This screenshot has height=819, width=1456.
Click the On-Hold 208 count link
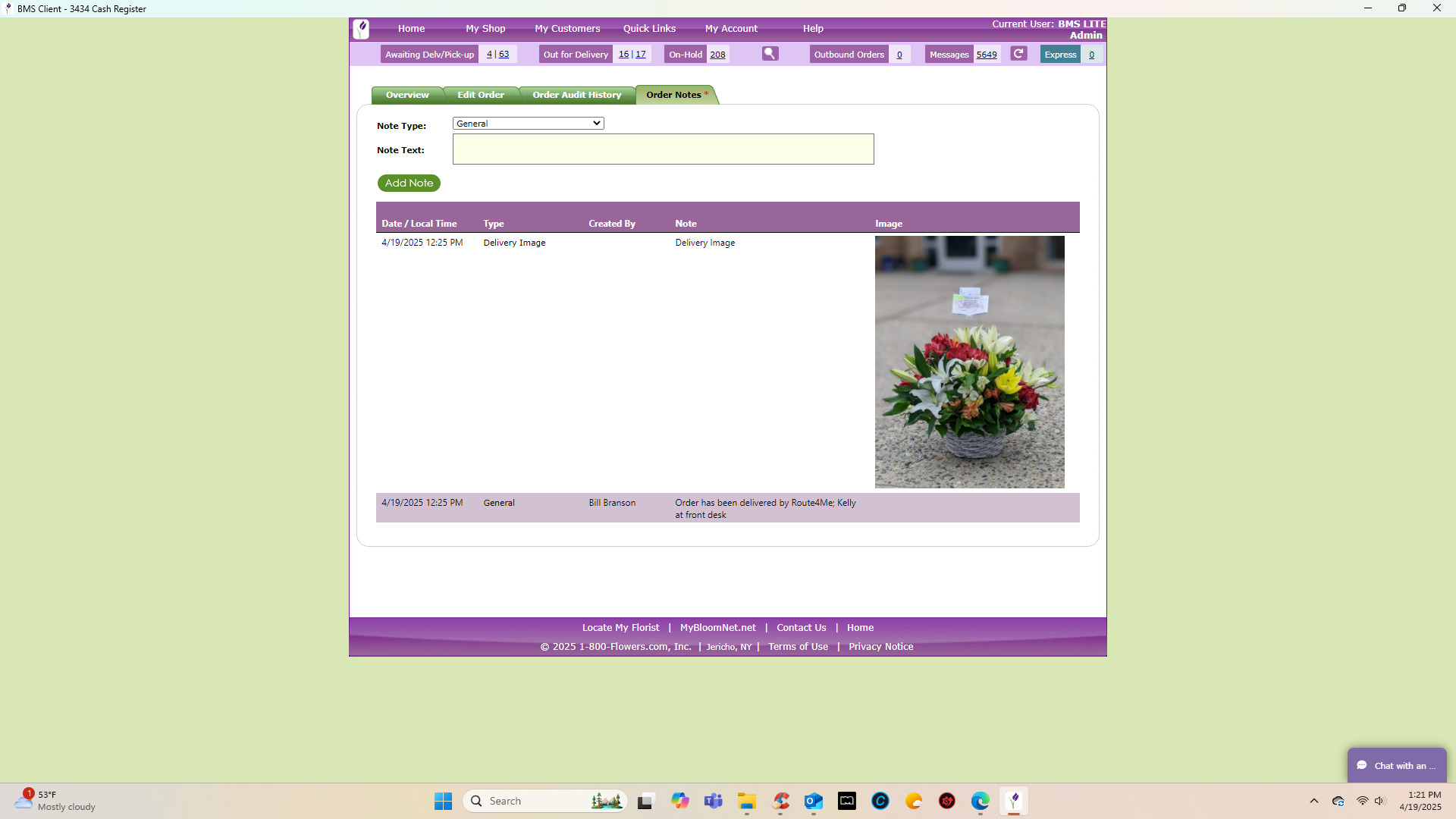click(717, 55)
